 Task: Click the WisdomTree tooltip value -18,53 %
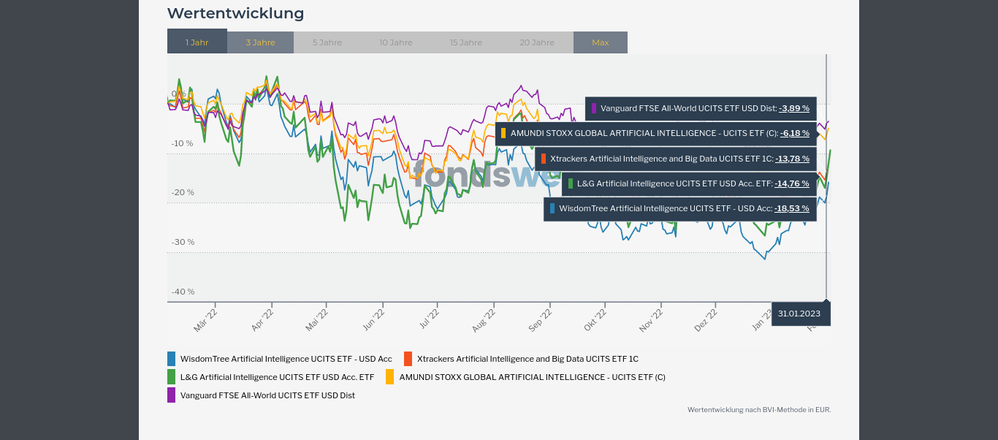(793, 209)
